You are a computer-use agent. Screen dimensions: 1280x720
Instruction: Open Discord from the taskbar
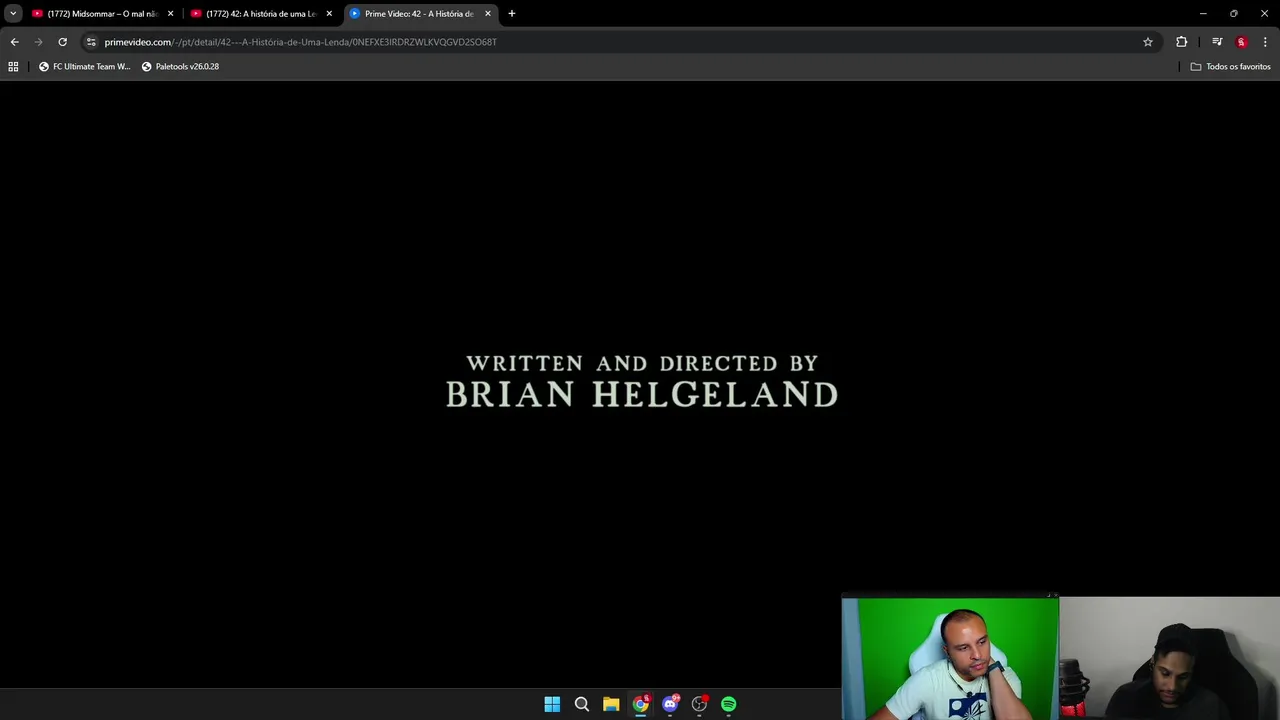670,704
